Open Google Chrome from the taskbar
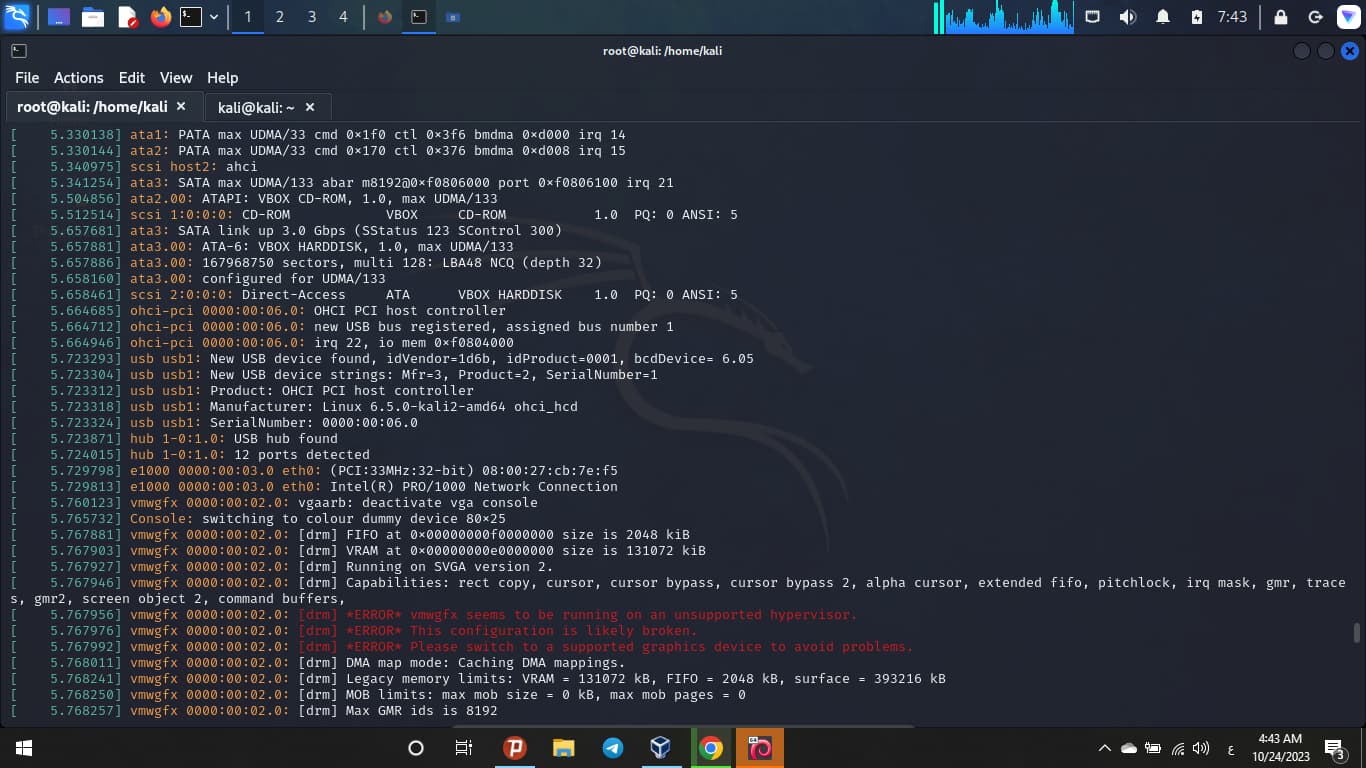1366x768 pixels. (711, 748)
